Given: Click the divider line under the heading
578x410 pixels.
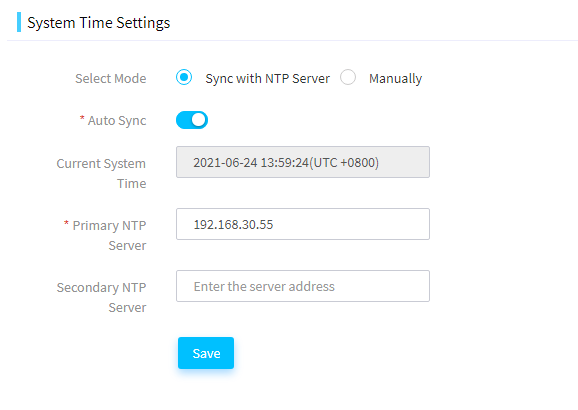Looking at the screenshot, I should point(292,40).
